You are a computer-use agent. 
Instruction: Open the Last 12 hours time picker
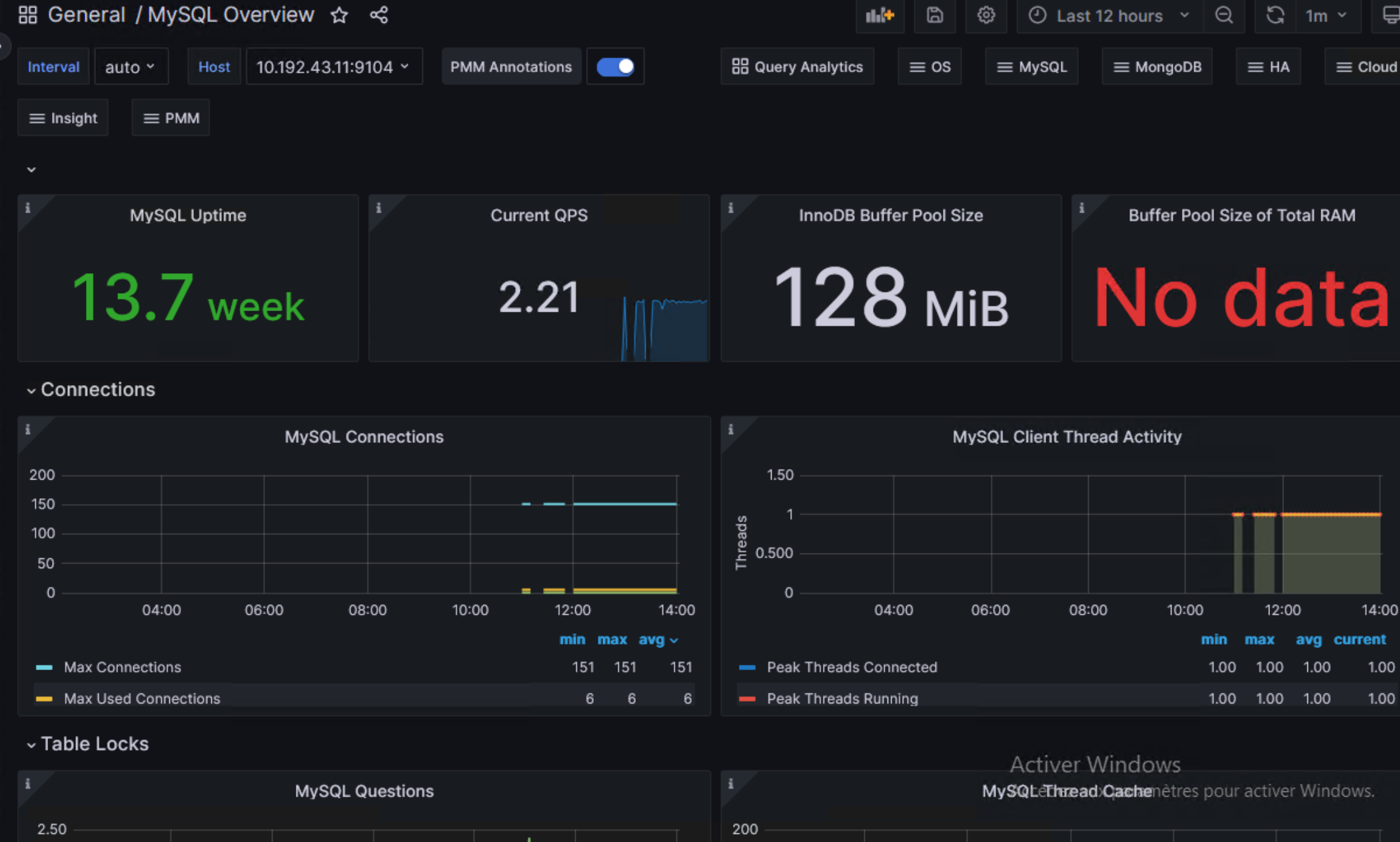[x=1109, y=15]
